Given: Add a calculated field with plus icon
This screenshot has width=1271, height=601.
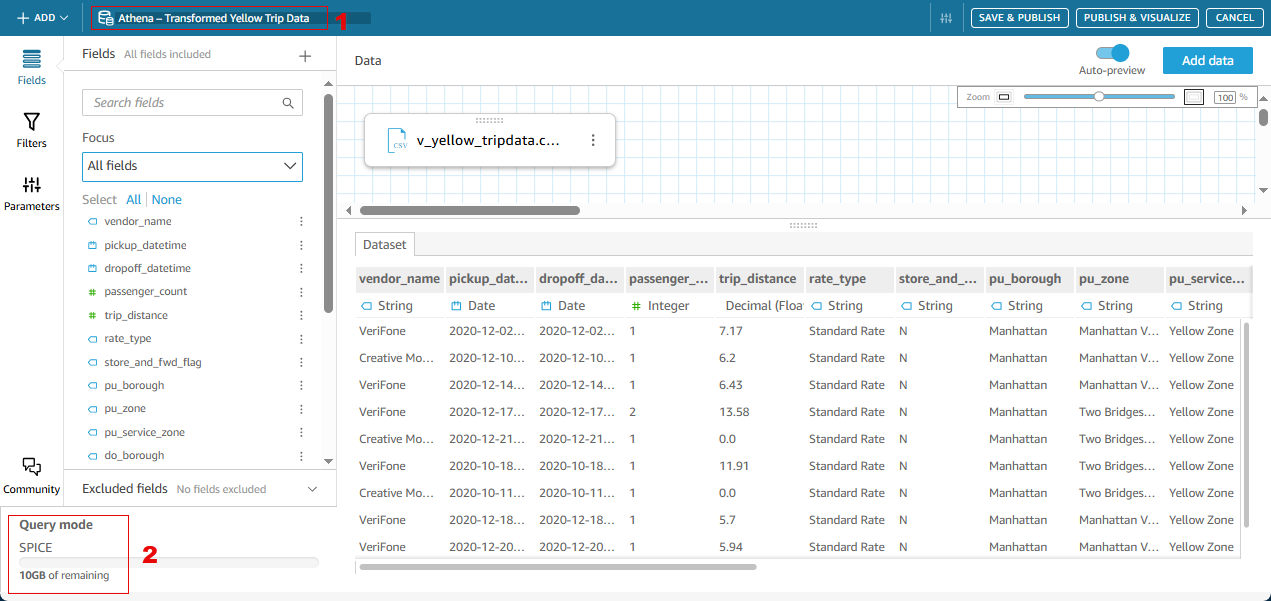Looking at the screenshot, I should 306,56.
